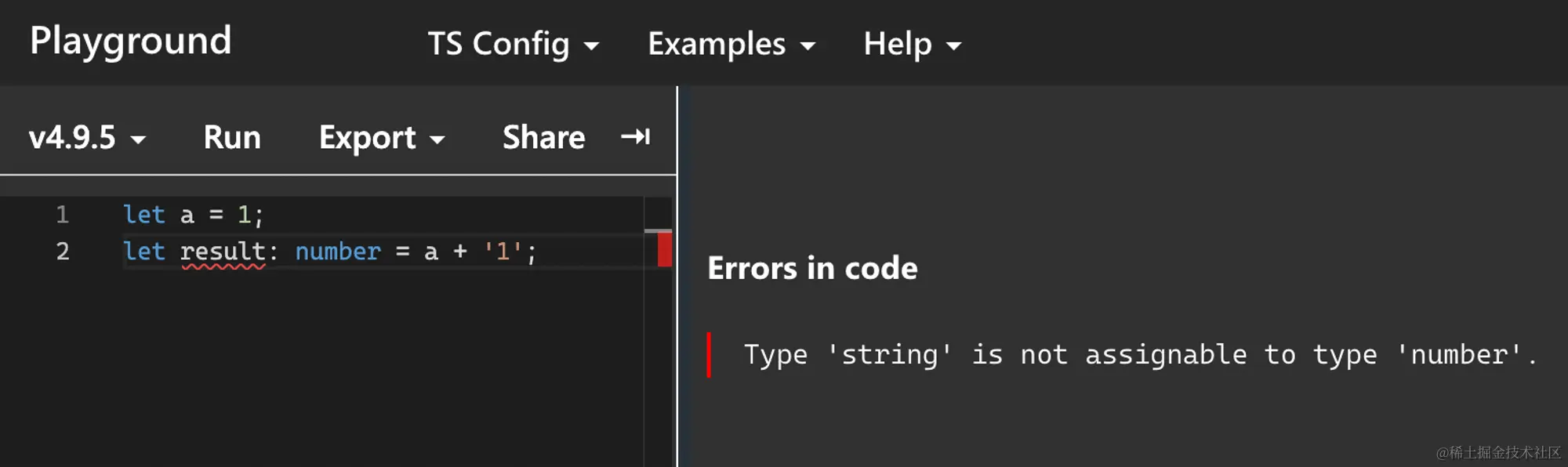Open the TS Config dropdown menu

point(513,44)
